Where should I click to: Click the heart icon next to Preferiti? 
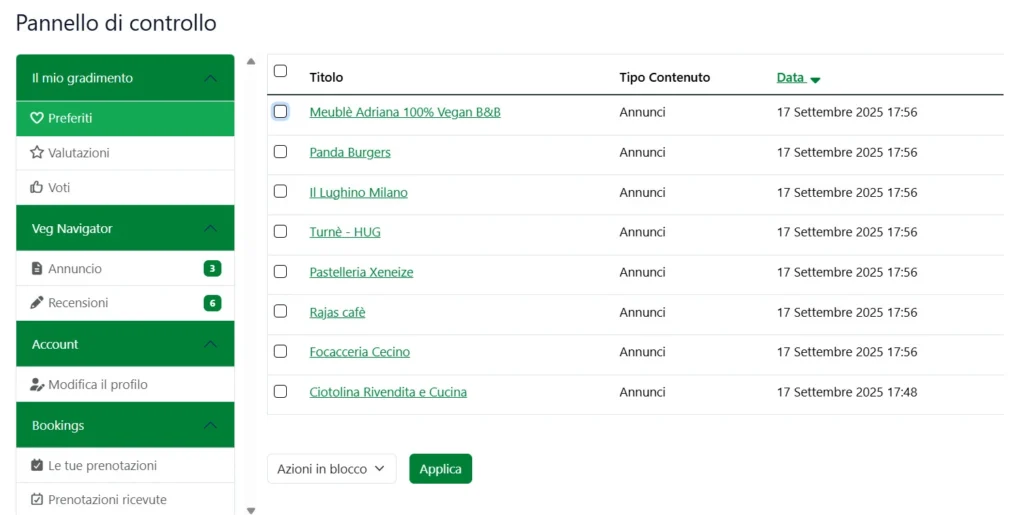coord(37,118)
